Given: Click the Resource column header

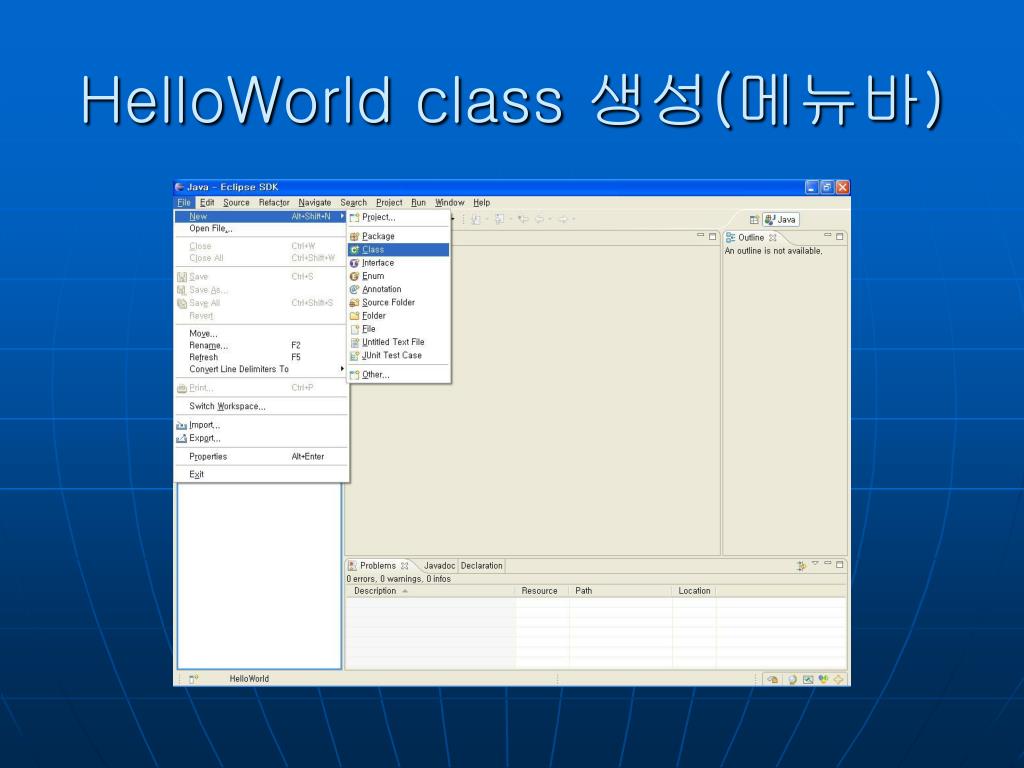Looking at the screenshot, I should point(541,590).
